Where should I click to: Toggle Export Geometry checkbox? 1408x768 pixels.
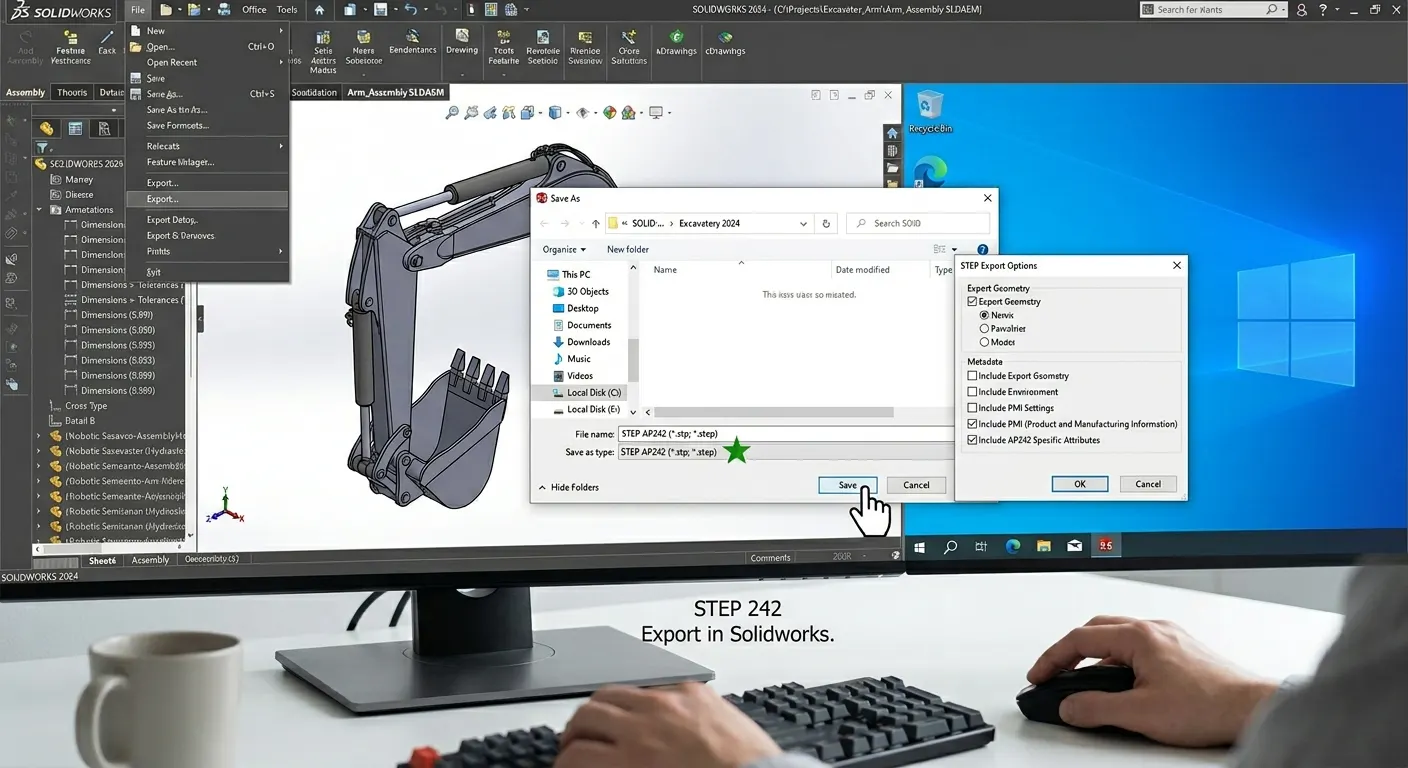[972, 301]
